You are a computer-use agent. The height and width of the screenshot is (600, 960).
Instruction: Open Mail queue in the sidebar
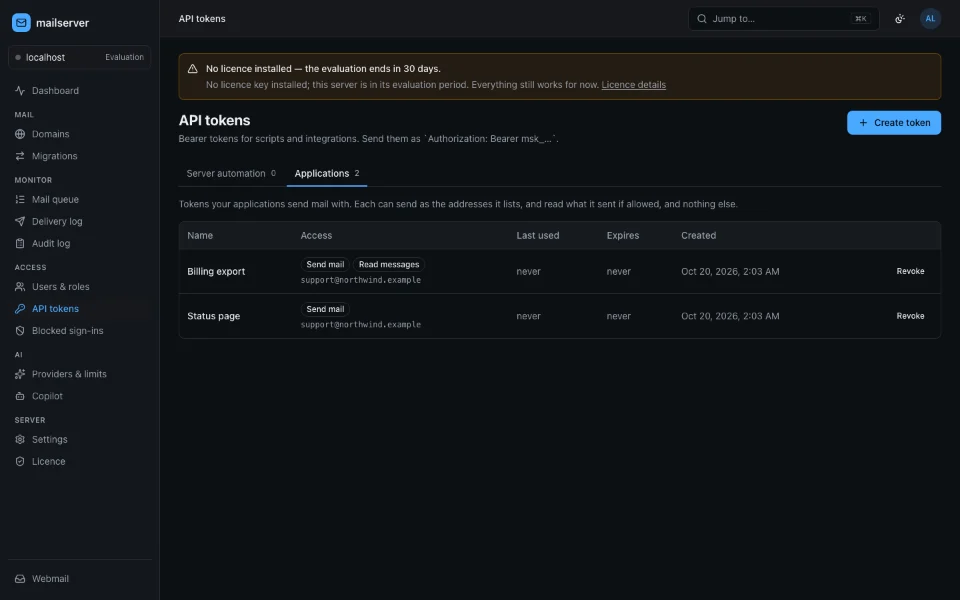coord(80,200)
